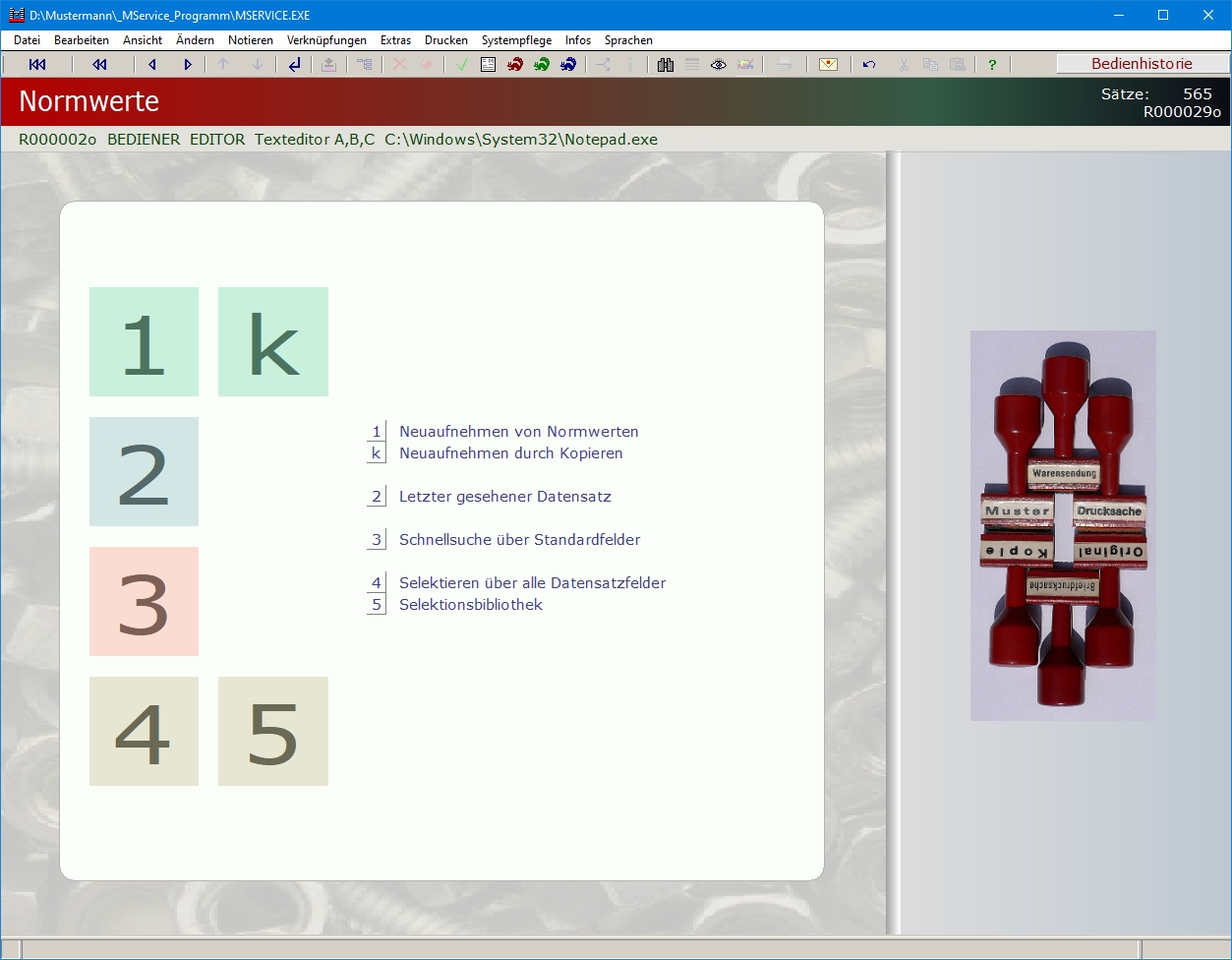The width and height of the screenshot is (1232, 960).
Task: Open help with green question mark
Action: [992, 65]
